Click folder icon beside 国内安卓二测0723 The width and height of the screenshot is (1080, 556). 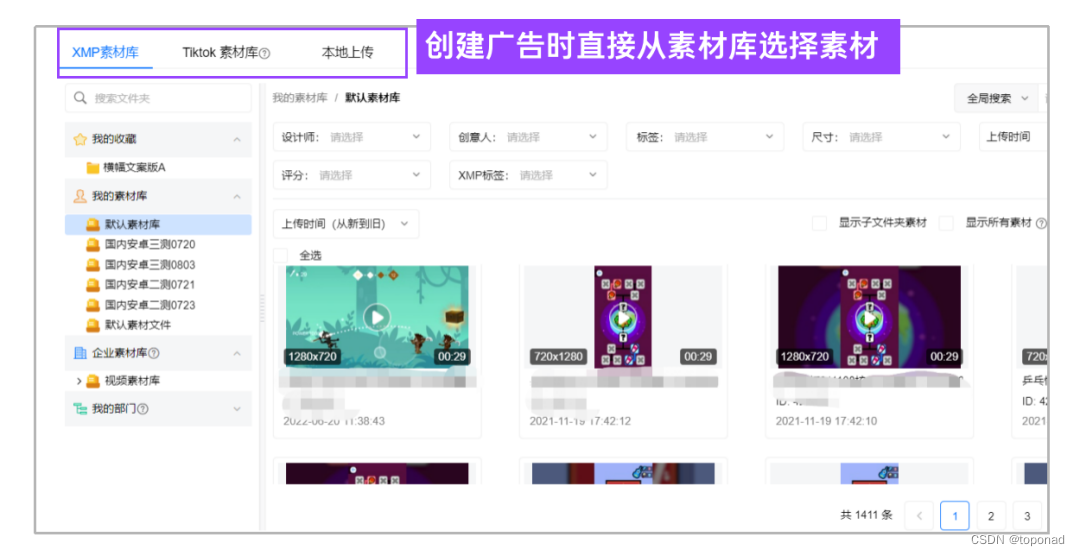(x=93, y=305)
